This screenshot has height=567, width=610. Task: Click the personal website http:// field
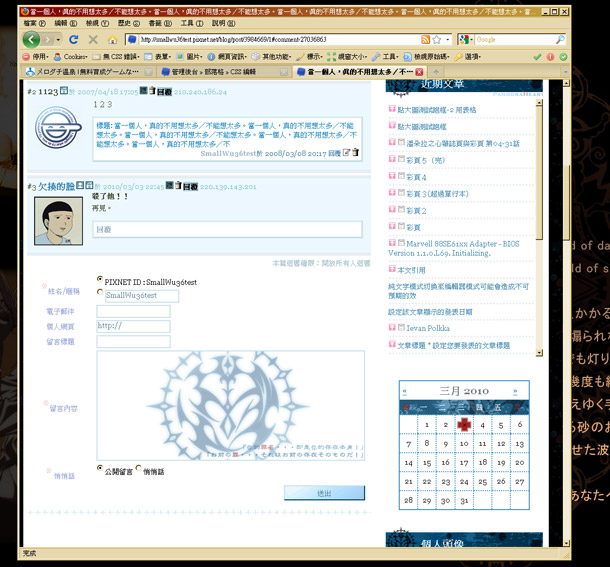pos(133,327)
